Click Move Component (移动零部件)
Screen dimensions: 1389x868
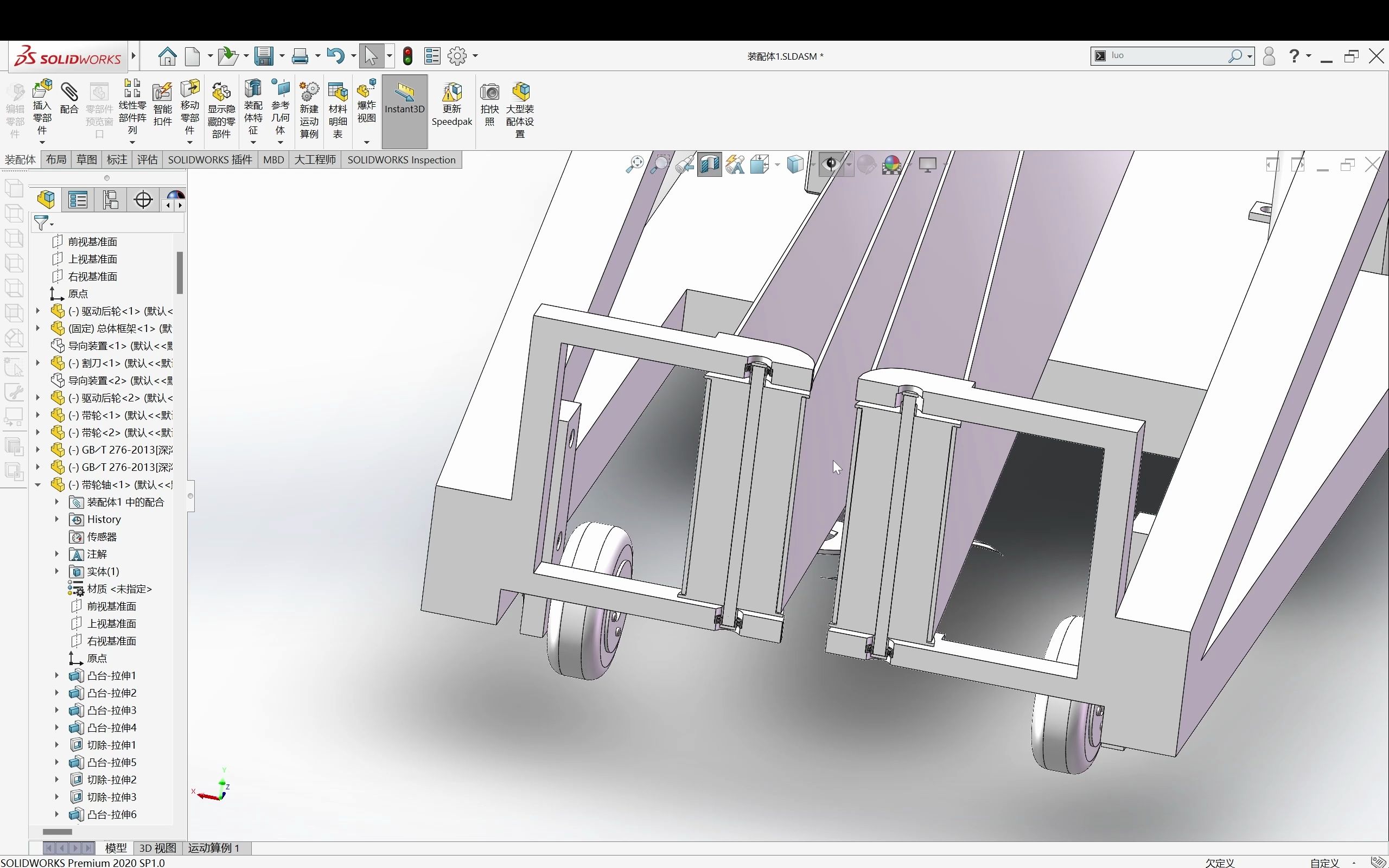point(189,107)
